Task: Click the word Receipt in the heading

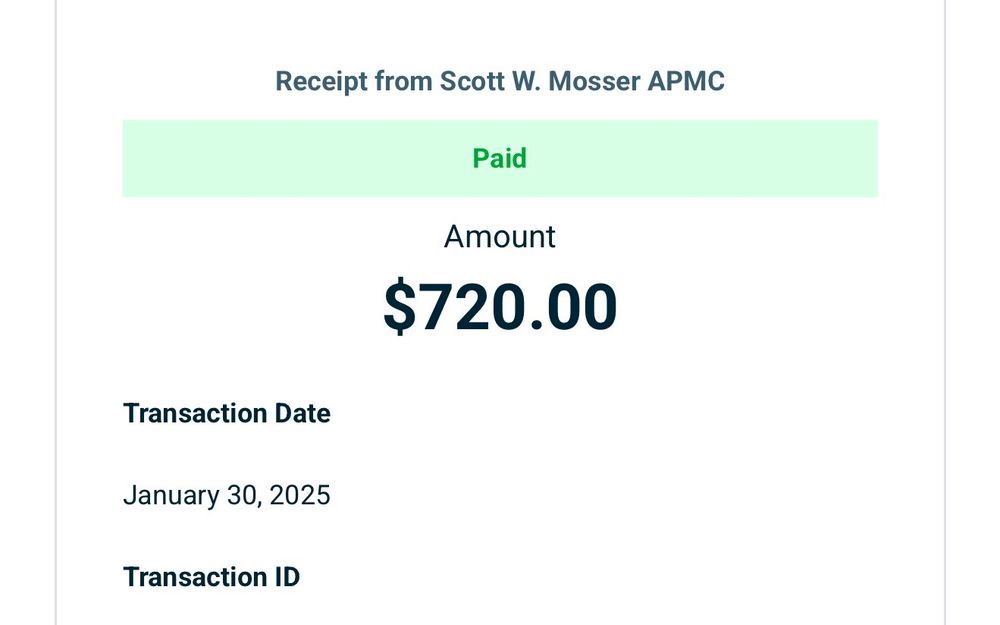Action: pyautogui.click(x=321, y=82)
